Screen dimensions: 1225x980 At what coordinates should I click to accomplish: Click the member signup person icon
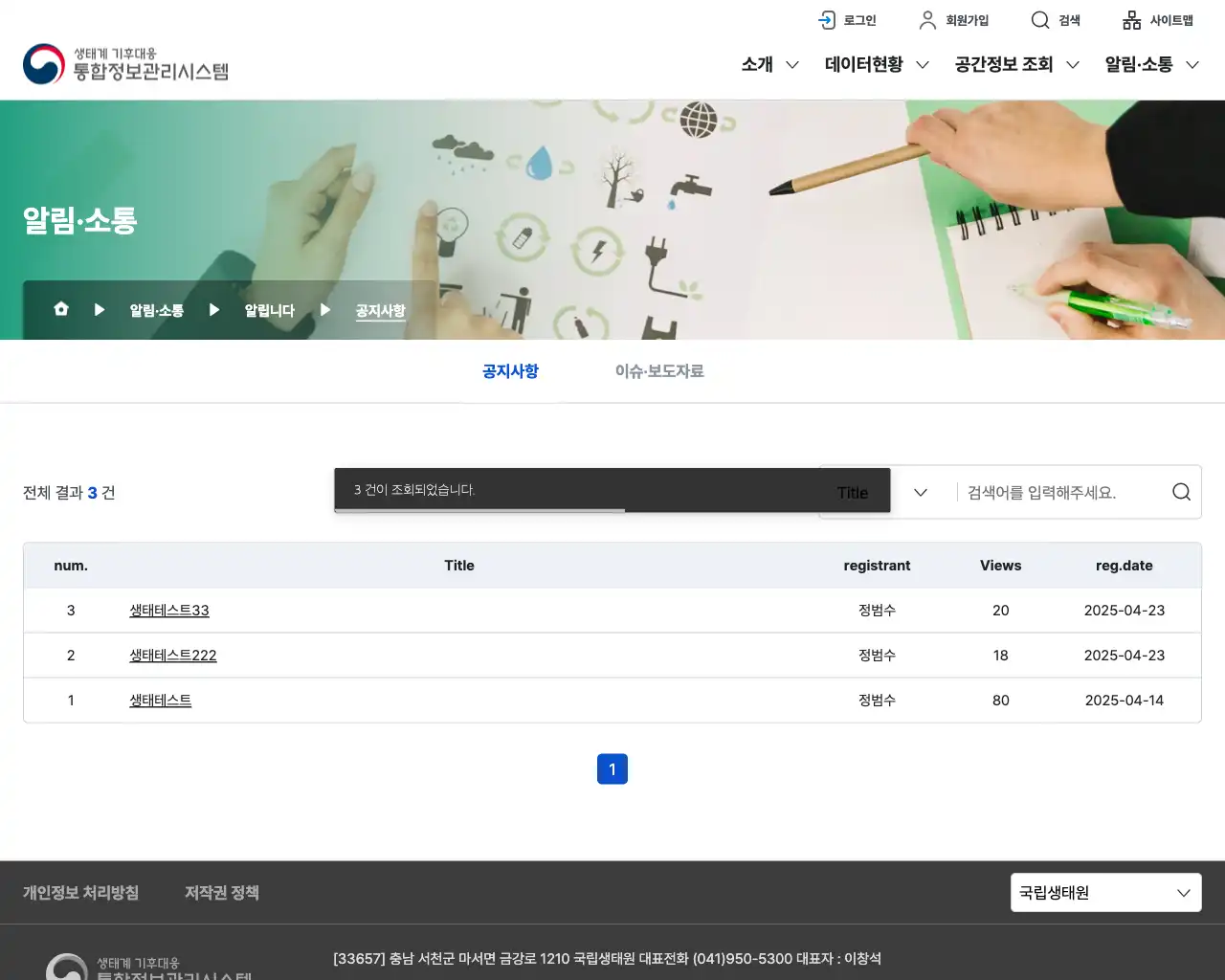pos(927,20)
